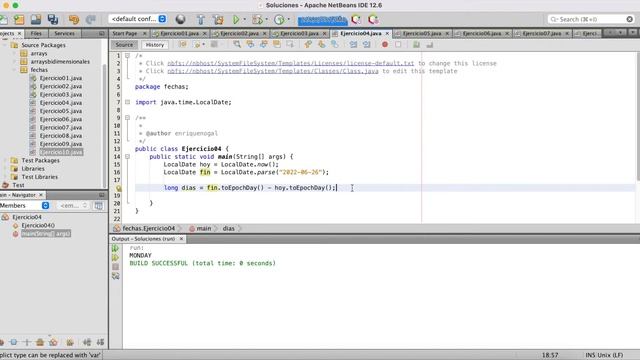Viewport: 640px width, 360px height.
Task: Click Stop Macro Recording icon
Action: coord(398,44)
